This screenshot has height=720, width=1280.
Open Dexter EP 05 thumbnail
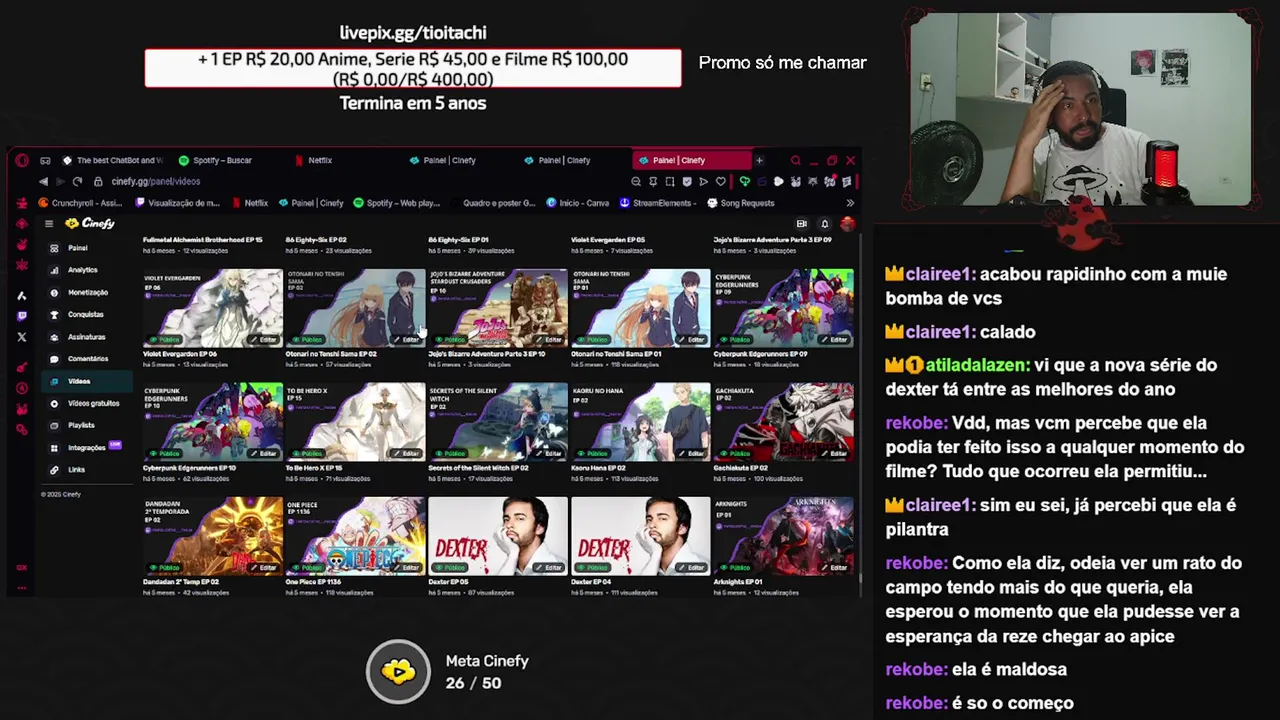click(x=498, y=536)
